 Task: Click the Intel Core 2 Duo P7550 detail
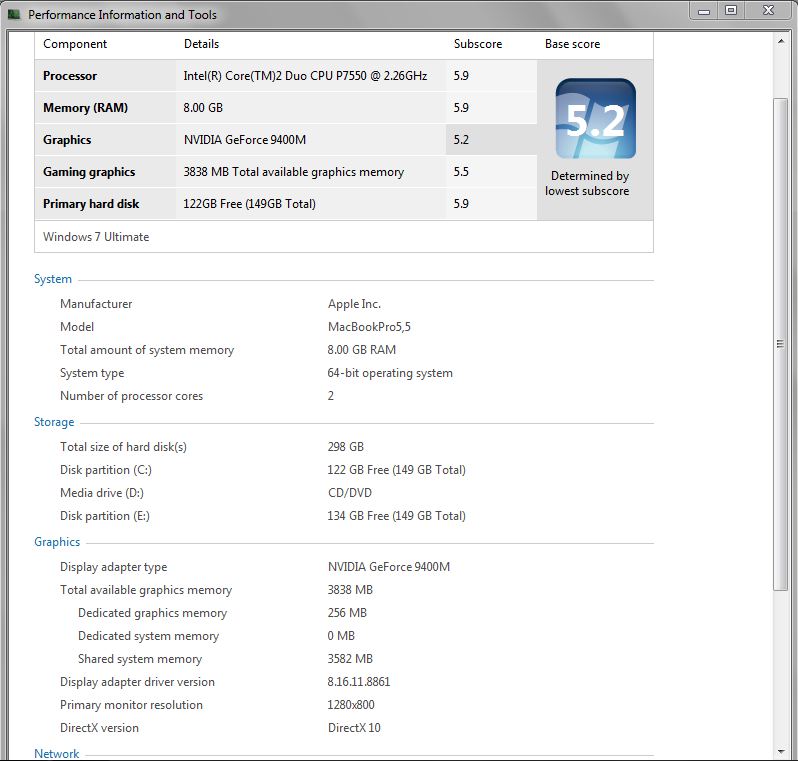(305, 76)
